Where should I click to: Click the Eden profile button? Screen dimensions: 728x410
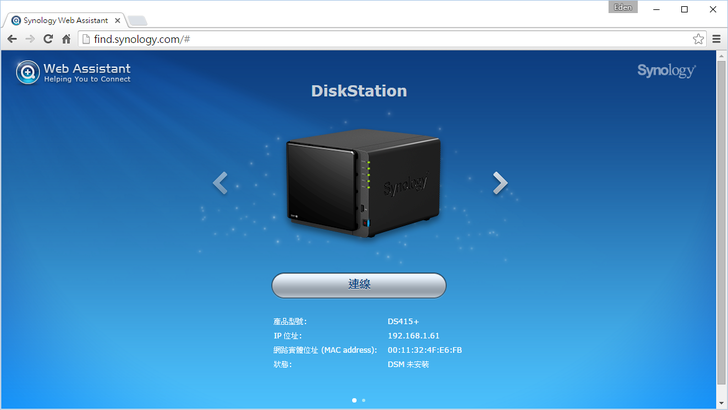[623, 7]
